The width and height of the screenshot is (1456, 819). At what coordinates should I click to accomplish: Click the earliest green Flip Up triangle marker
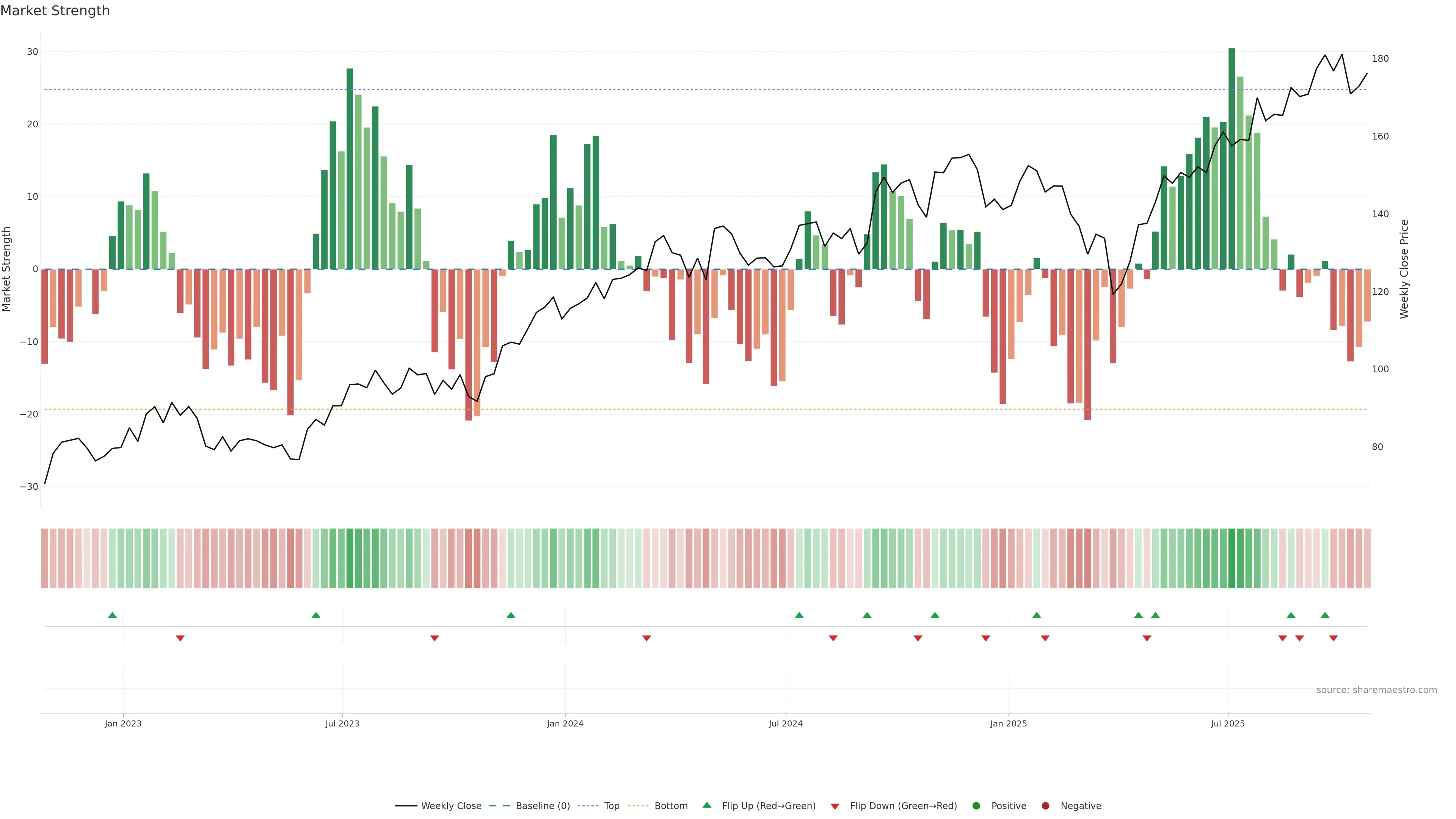point(112,615)
